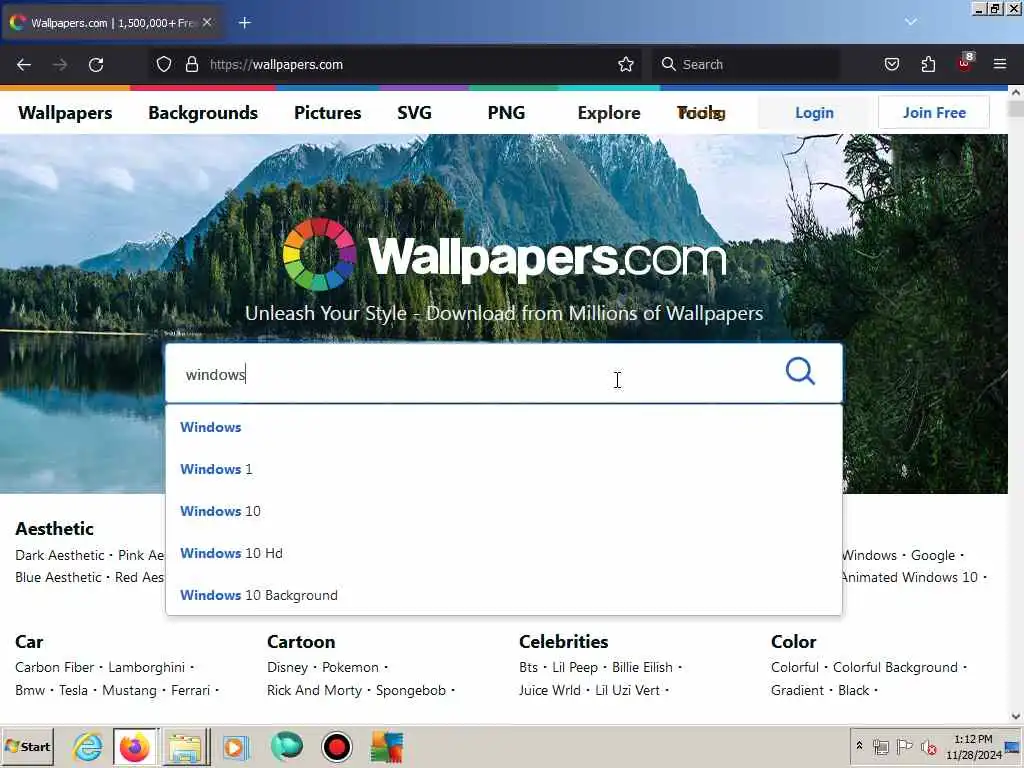
Task: Open the Google wallpapers link
Action: [933, 555]
